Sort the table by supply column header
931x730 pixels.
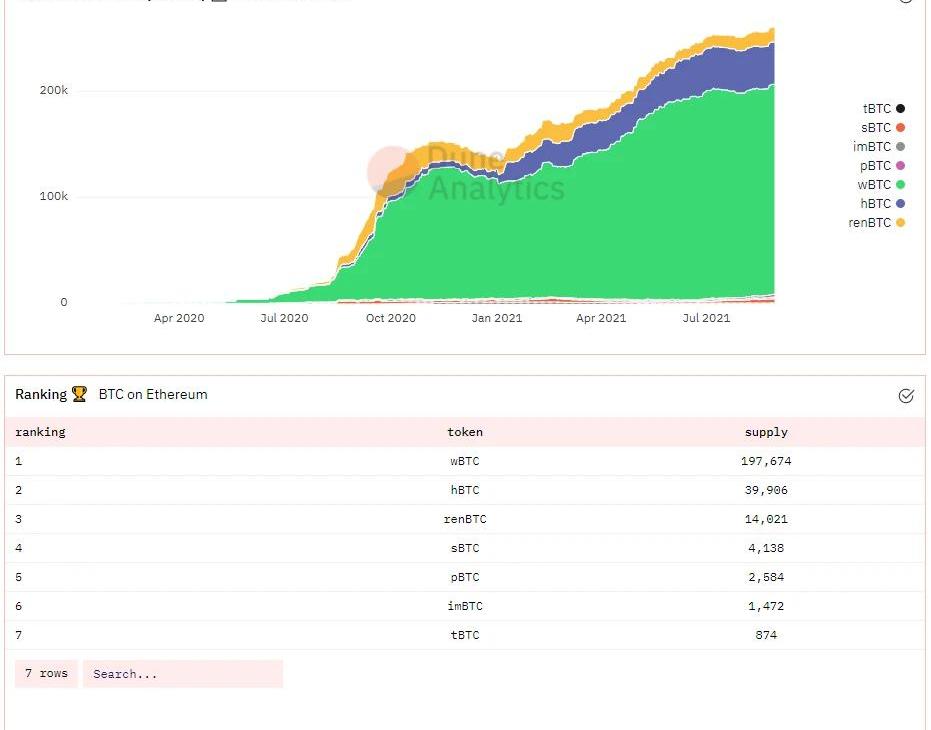(766, 432)
